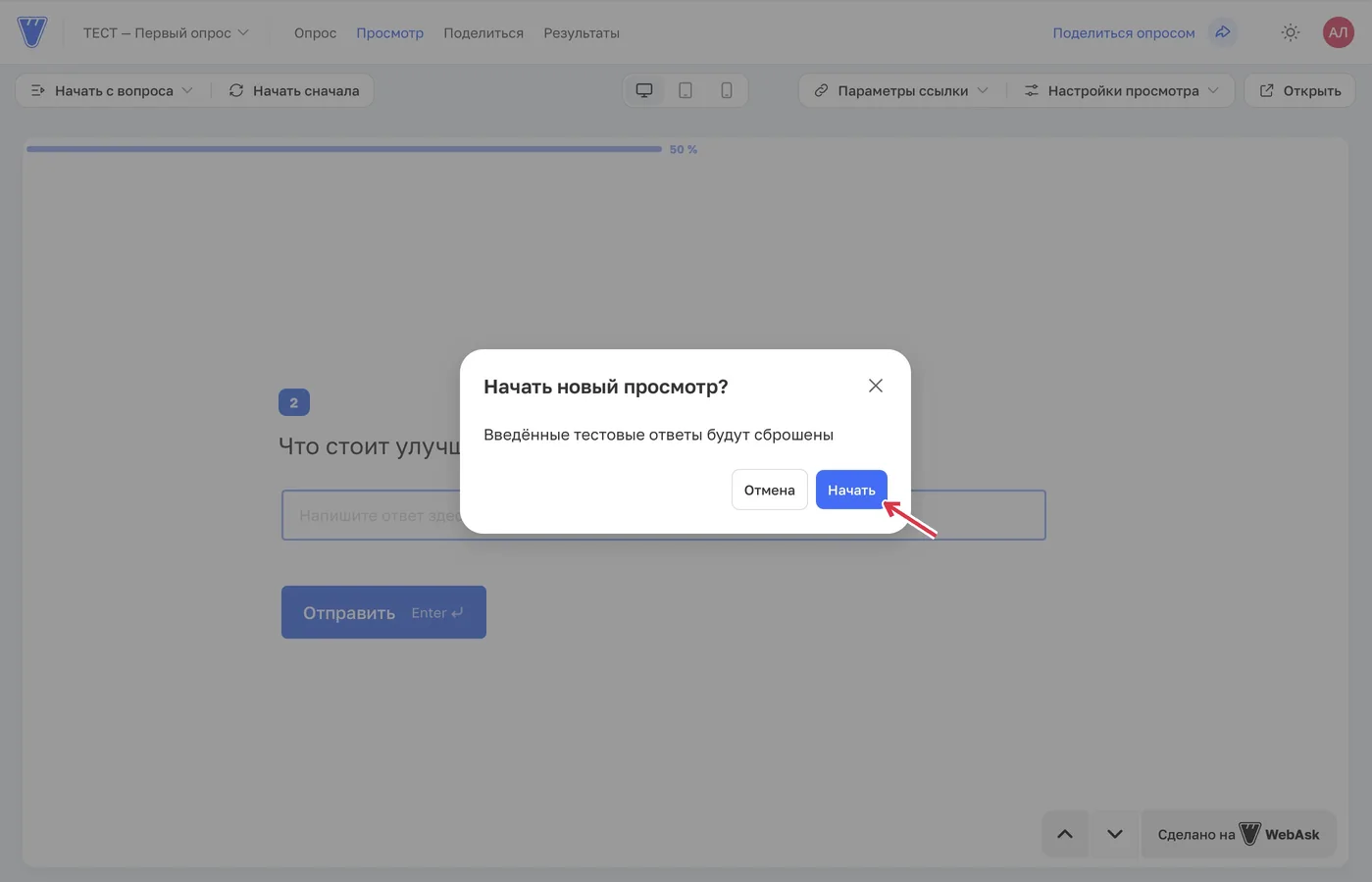Viewport: 1372px width, 882px height.
Task: Close the dialog with the X icon
Action: [x=876, y=386]
